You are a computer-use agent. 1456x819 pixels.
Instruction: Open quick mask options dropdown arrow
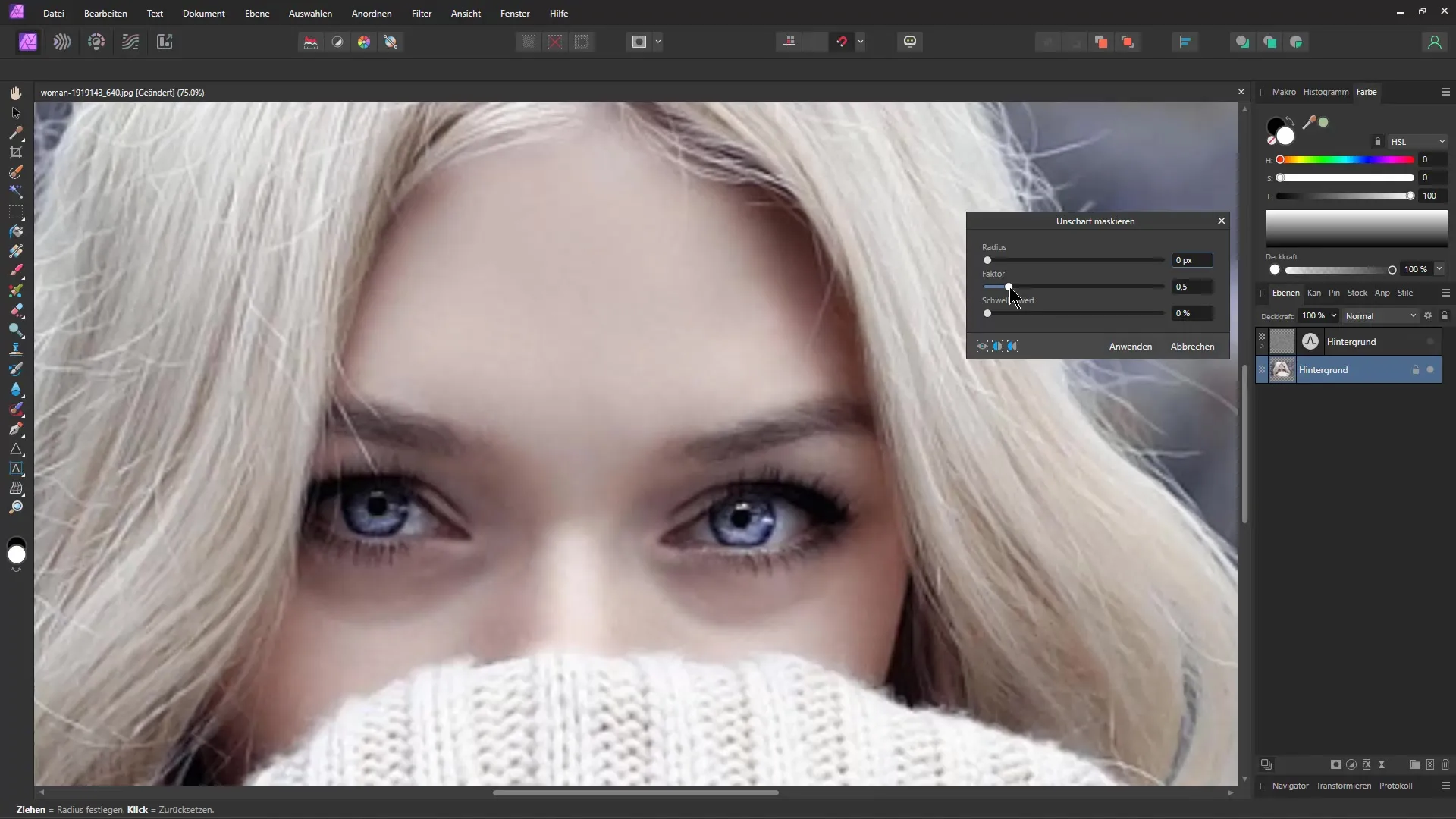[658, 42]
